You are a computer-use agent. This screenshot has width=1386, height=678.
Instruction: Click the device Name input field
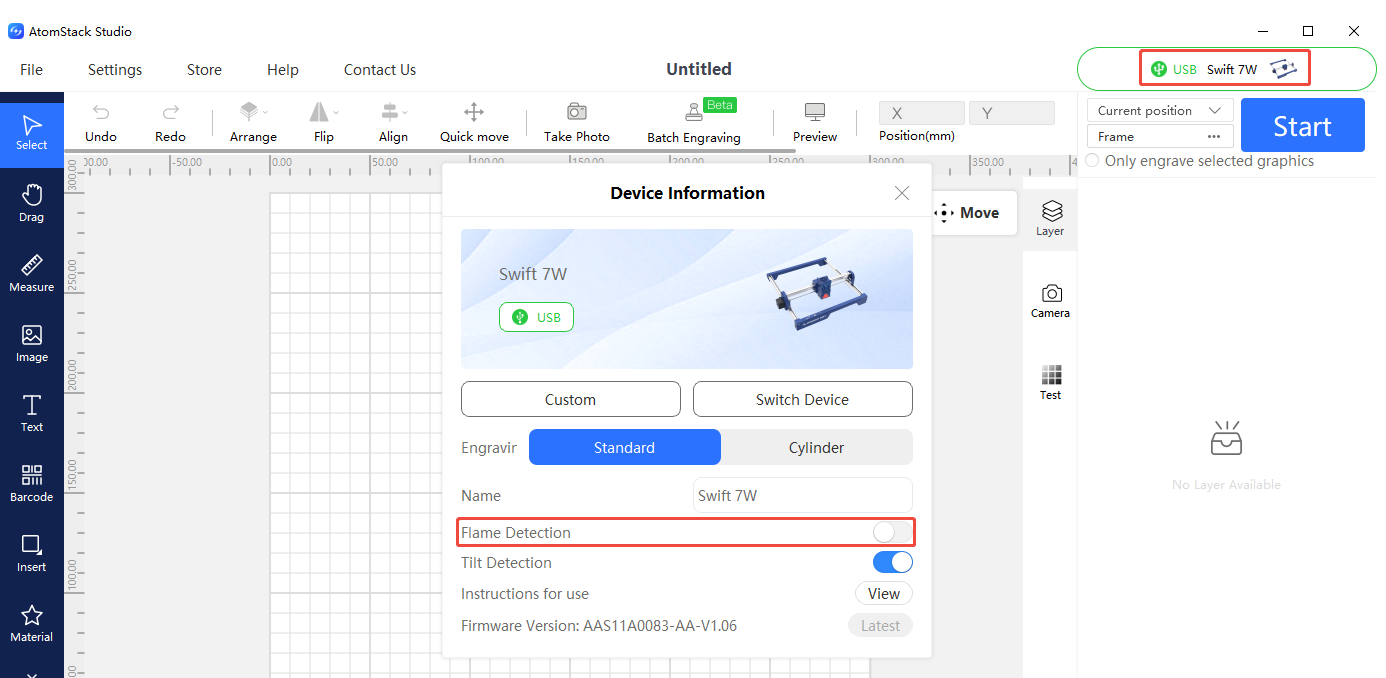pyautogui.click(x=803, y=495)
